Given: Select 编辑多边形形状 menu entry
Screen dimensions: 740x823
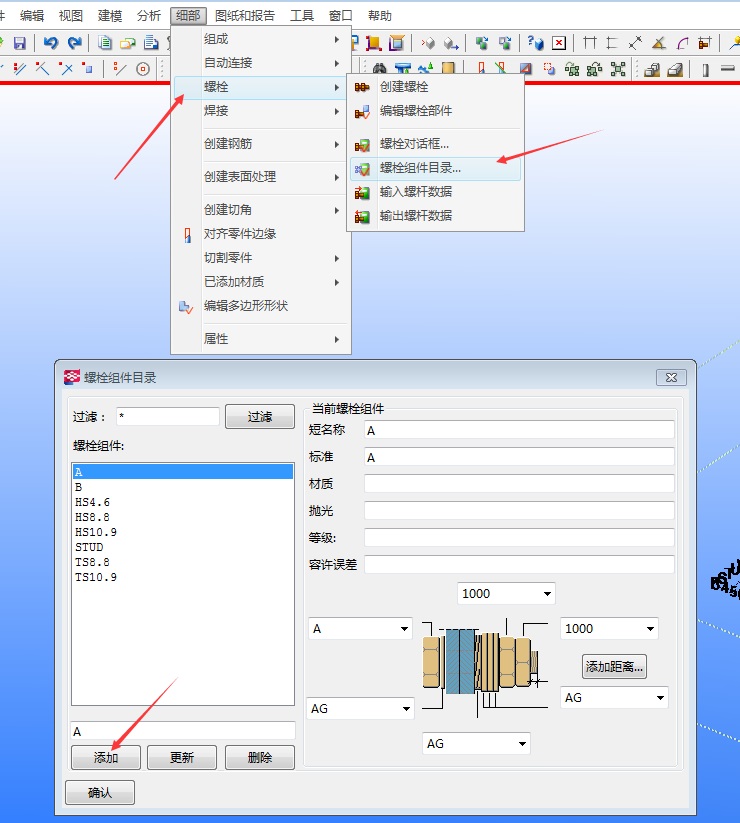Looking at the screenshot, I should 260,306.
